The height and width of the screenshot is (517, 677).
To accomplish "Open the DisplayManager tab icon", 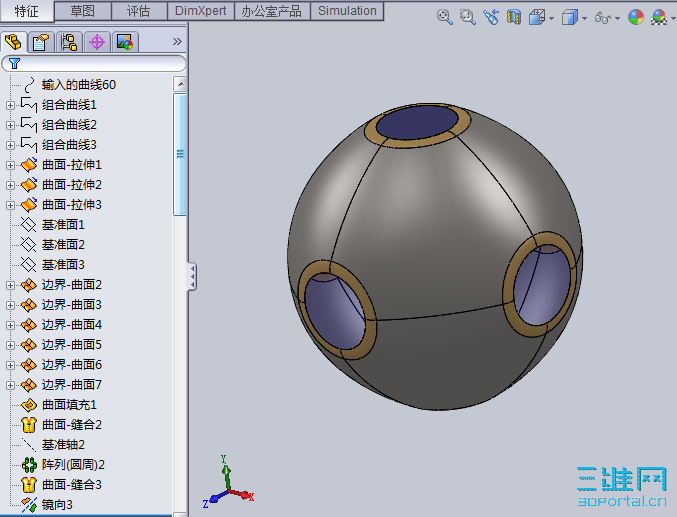I will 125,42.
